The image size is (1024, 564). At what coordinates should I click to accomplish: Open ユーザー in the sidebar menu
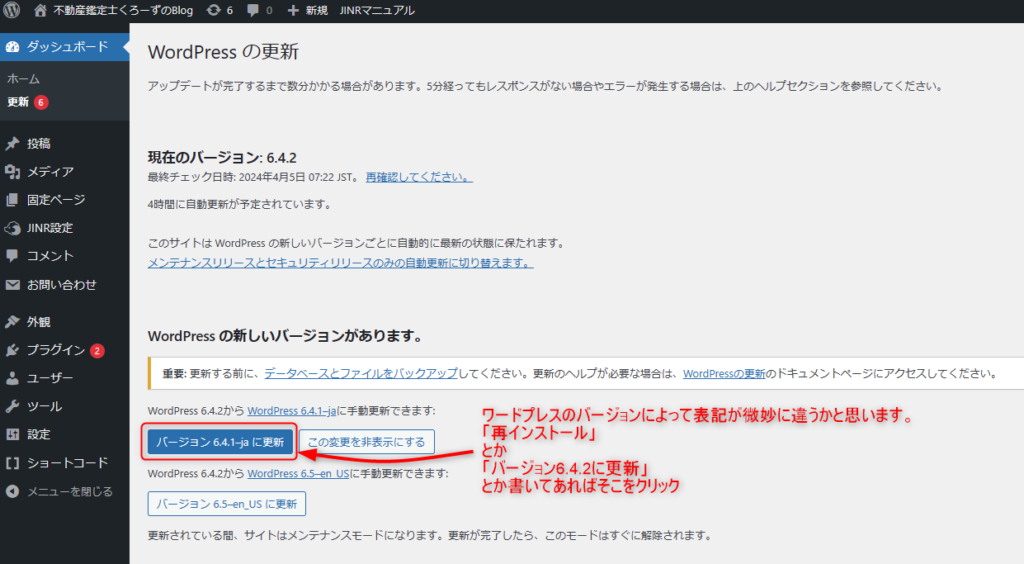click(50, 378)
